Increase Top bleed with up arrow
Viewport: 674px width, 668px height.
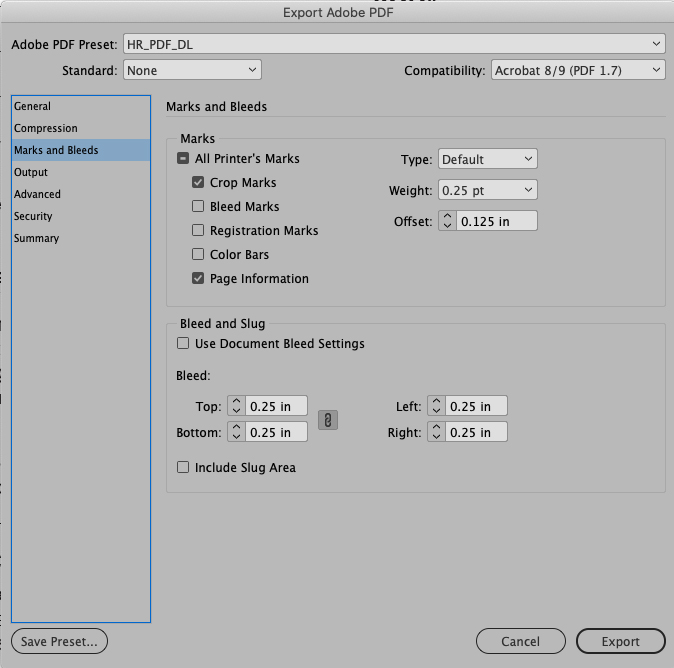(236, 401)
